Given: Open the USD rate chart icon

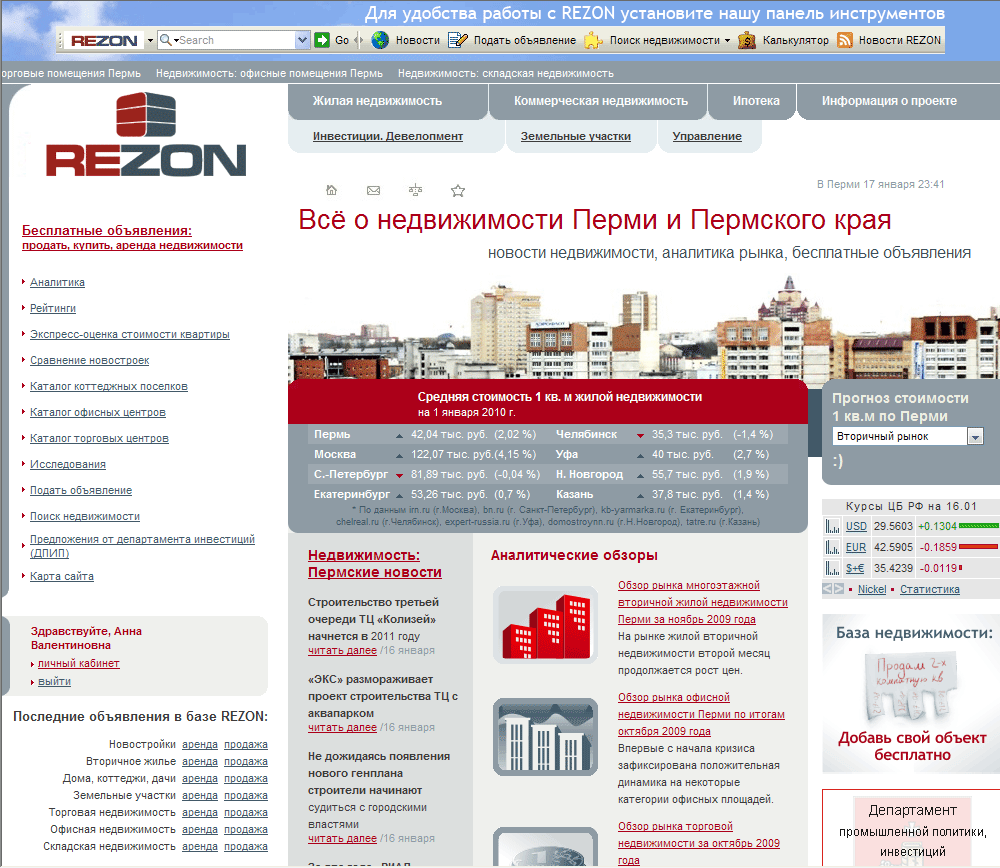Looking at the screenshot, I should click(x=832, y=526).
